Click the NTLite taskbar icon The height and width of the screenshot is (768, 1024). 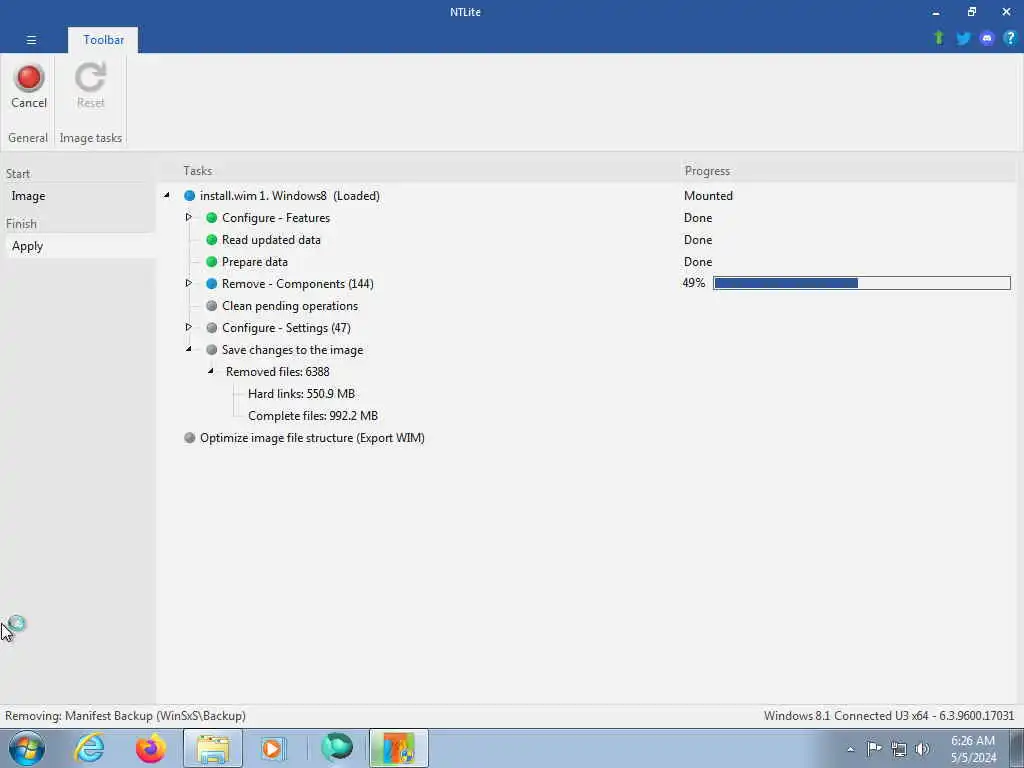pyautogui.click(x=399, y=748)
